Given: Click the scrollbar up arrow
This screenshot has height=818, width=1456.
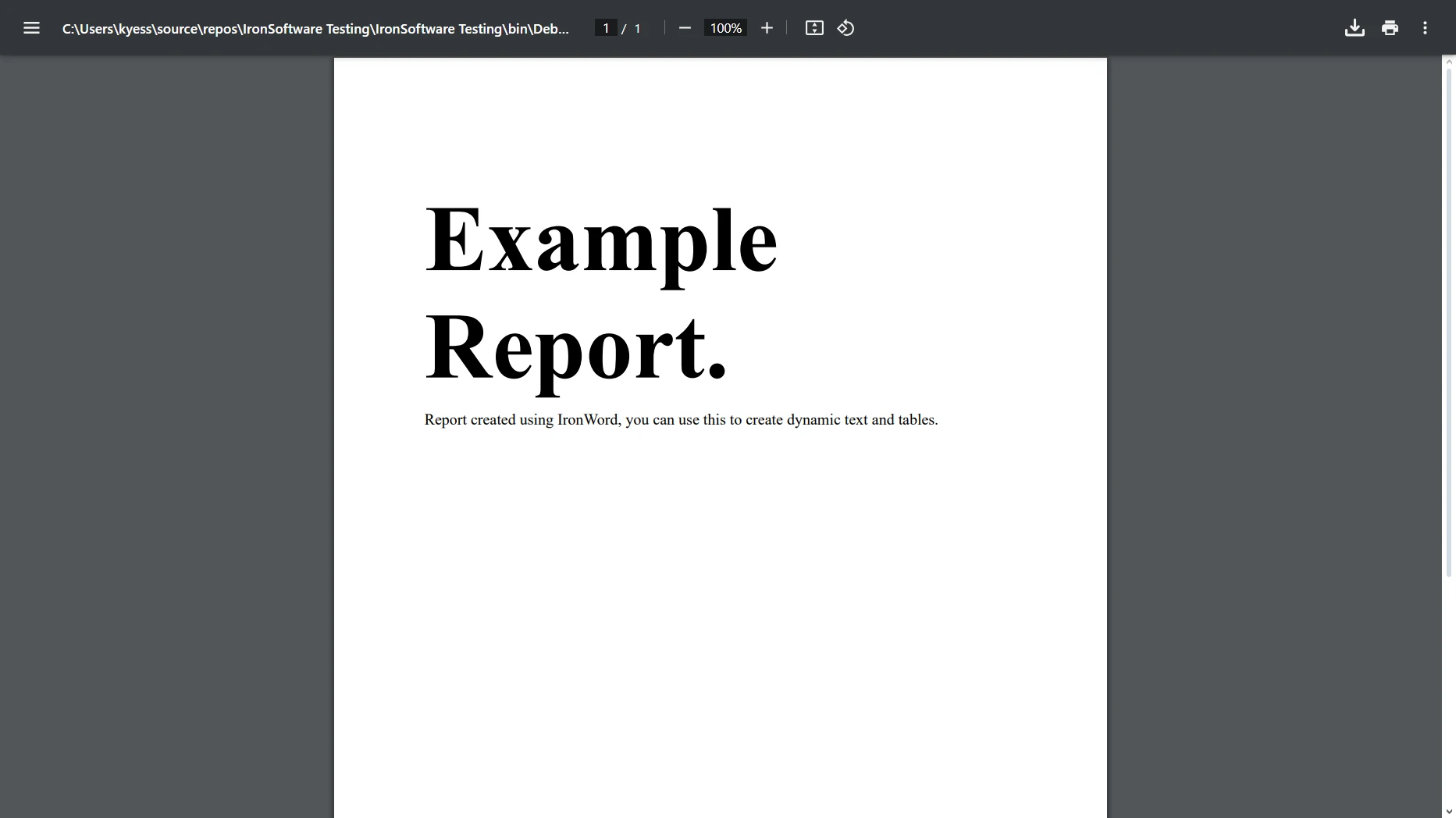Looking at the screenshot, I should 1449,62.
